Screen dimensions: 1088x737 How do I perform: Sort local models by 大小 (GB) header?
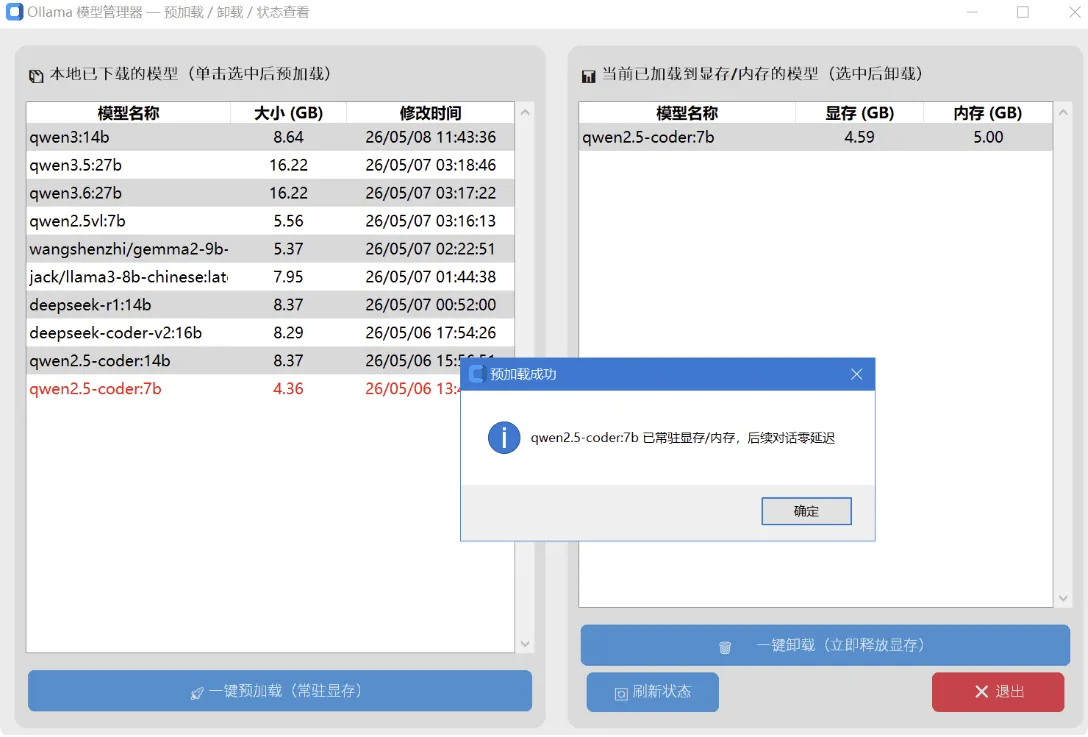(x=288, y=113)
